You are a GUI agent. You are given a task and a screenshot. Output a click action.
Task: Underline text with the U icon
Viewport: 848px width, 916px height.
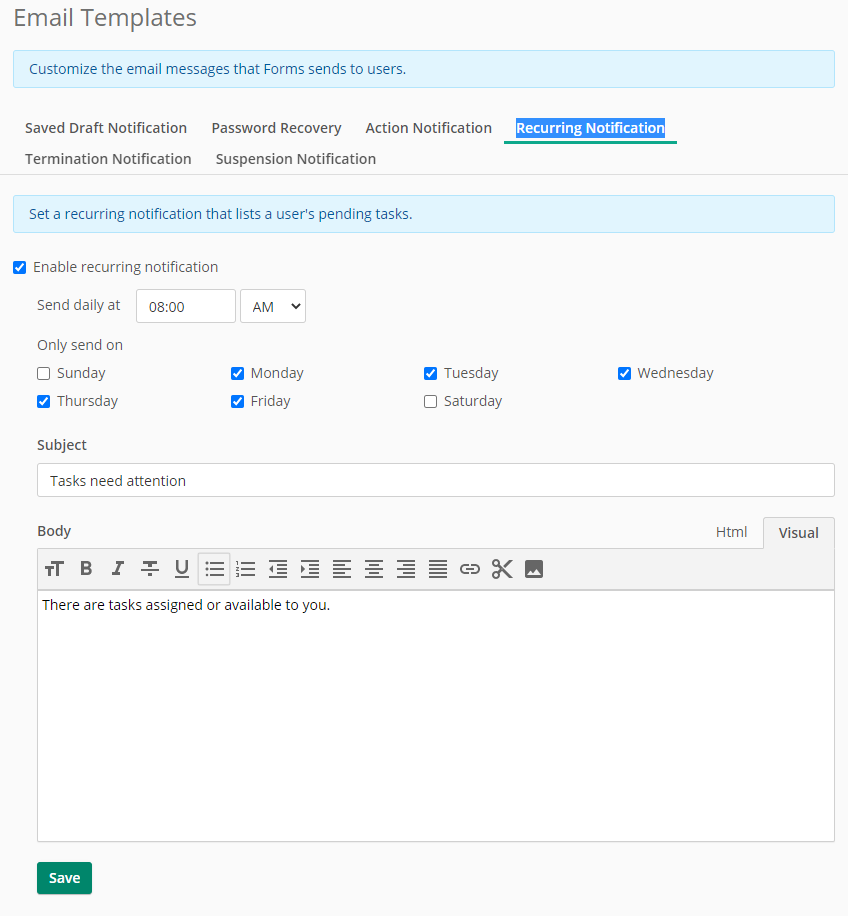[182, 568]
